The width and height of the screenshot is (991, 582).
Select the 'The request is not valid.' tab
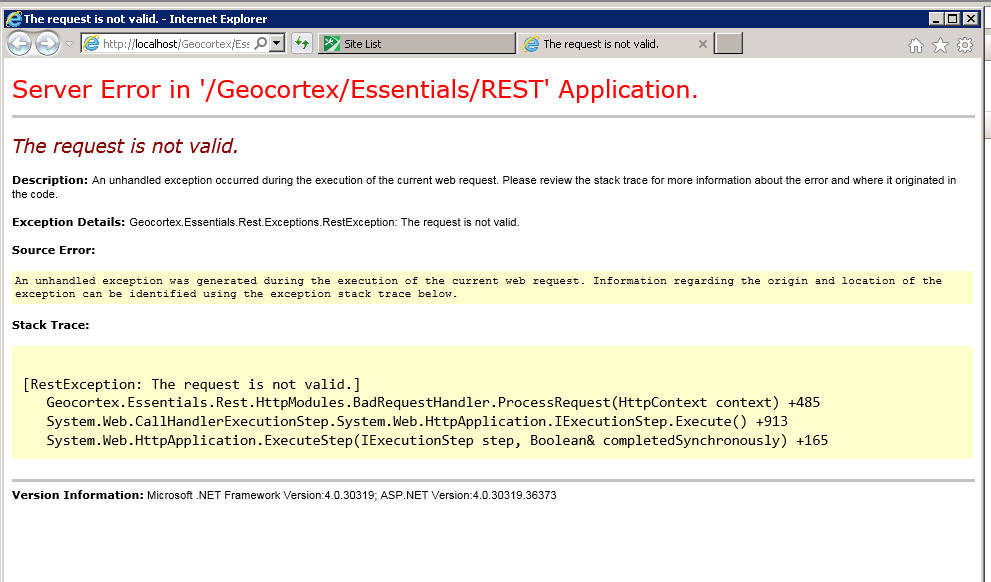point(614,44)
